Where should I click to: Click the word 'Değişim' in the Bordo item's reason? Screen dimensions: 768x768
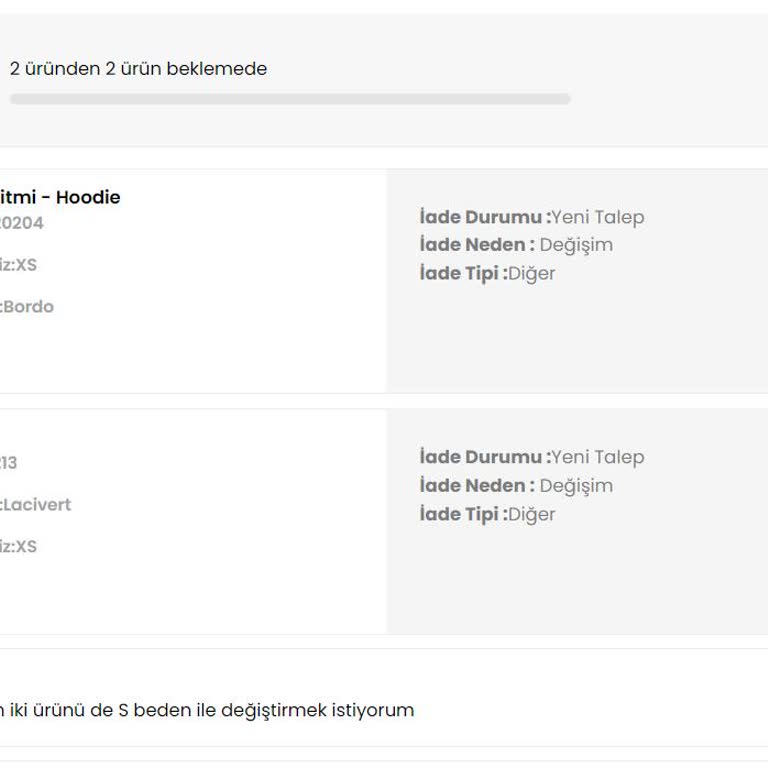point(576,245)
